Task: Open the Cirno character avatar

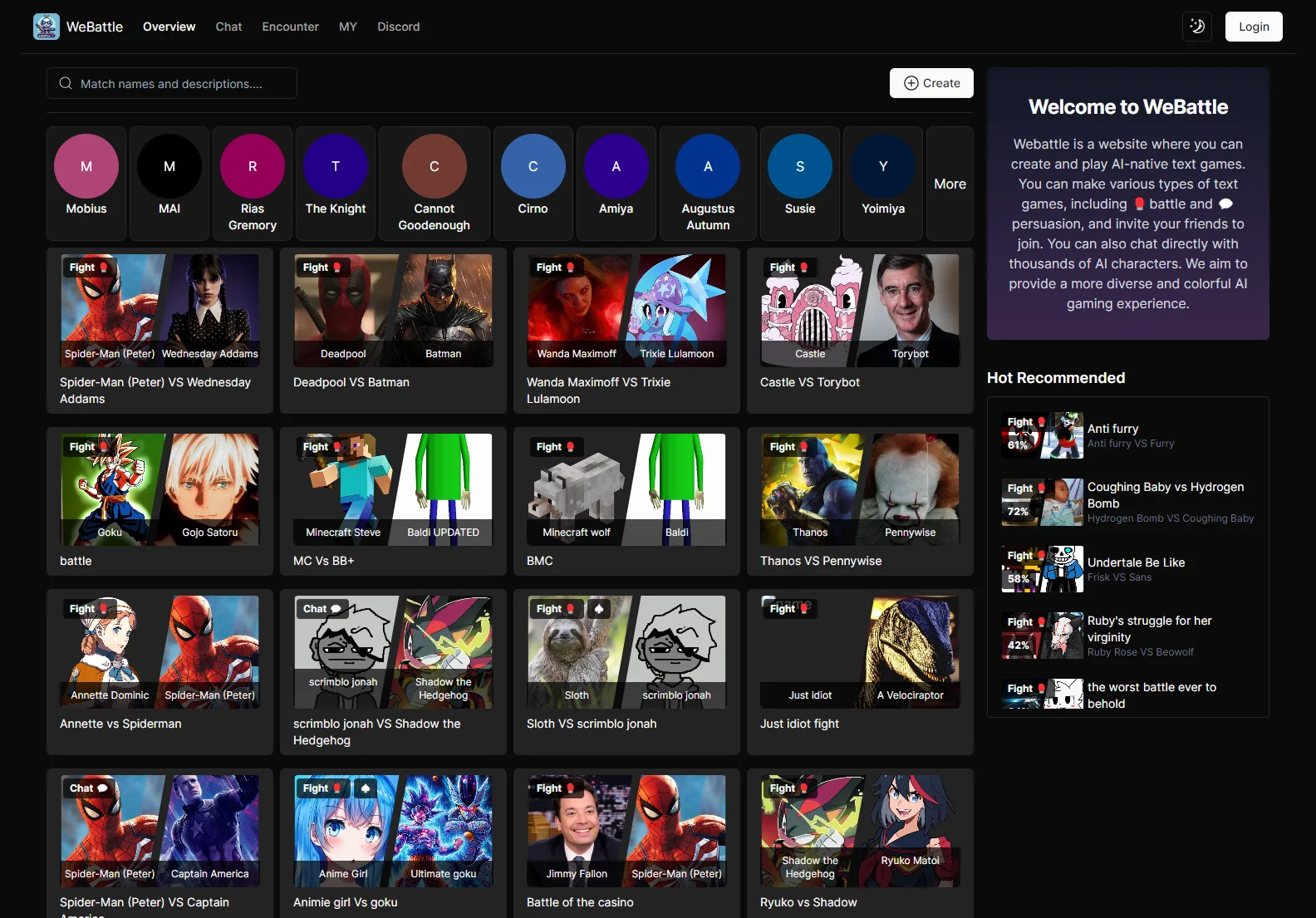Action: (x=533, y=166)
